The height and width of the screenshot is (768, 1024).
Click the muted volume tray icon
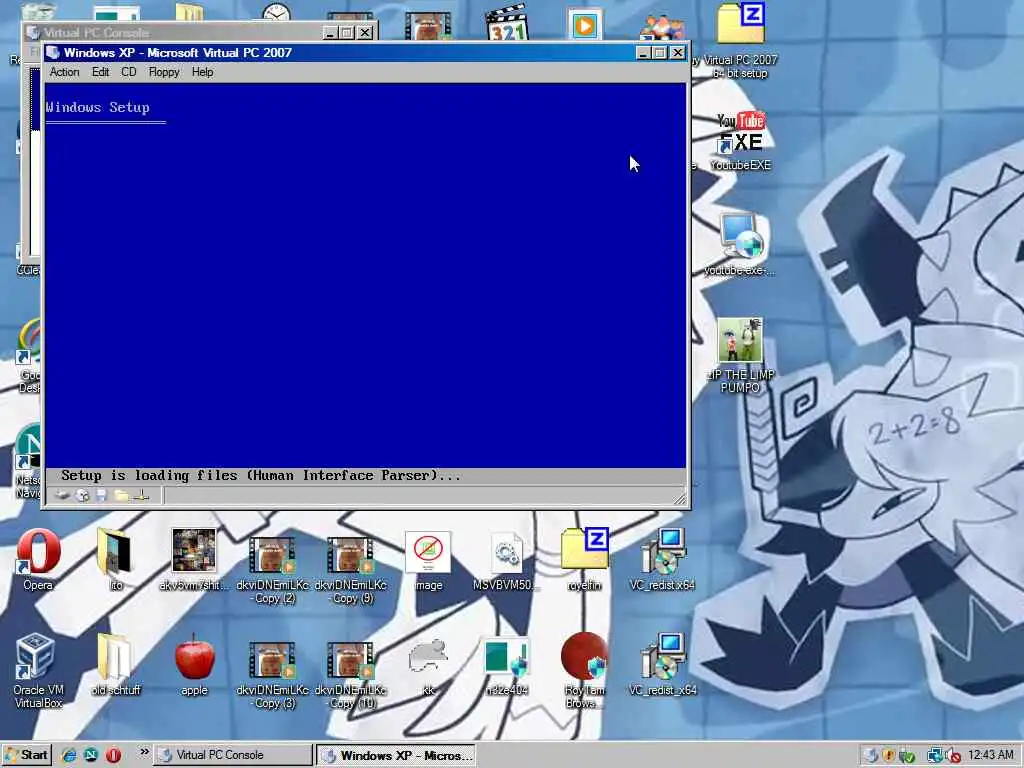click(x=954, y=756)
